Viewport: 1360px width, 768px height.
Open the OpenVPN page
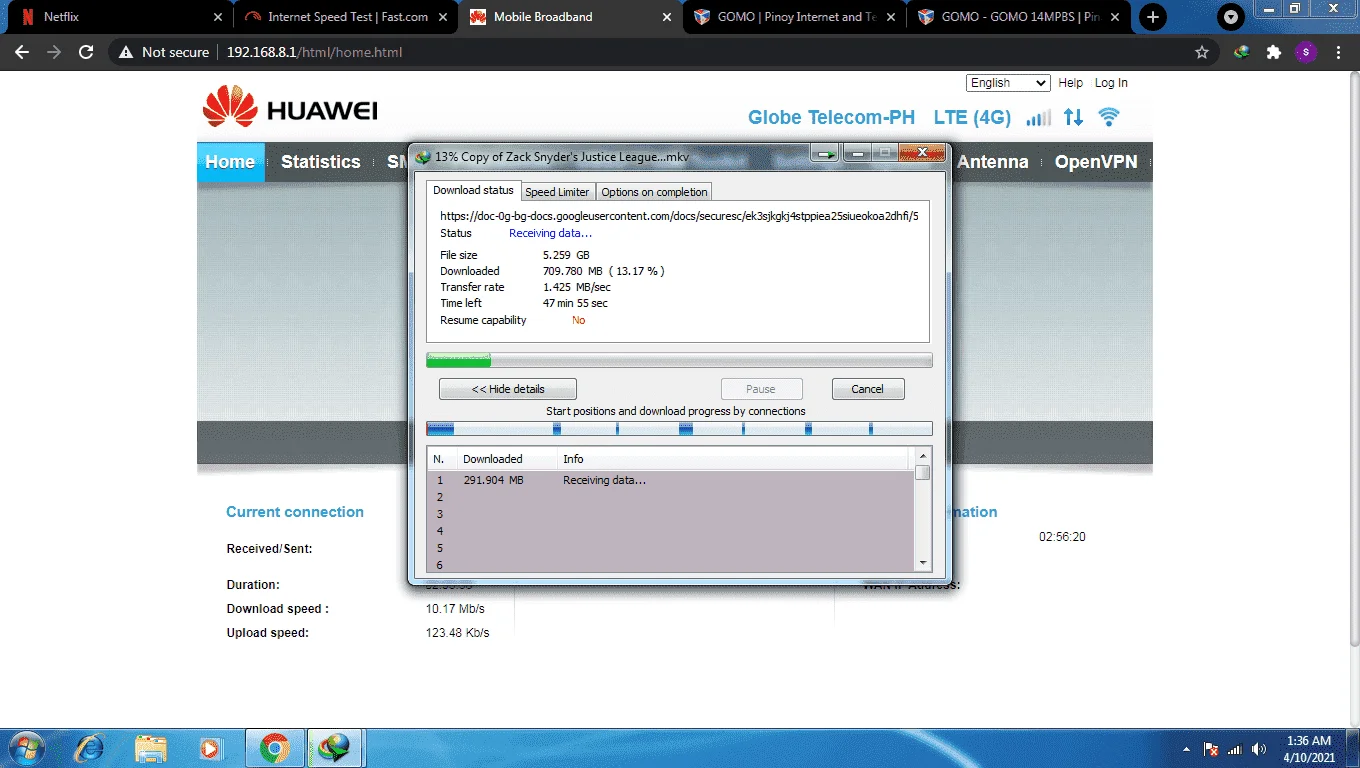tap(1096, 162)
